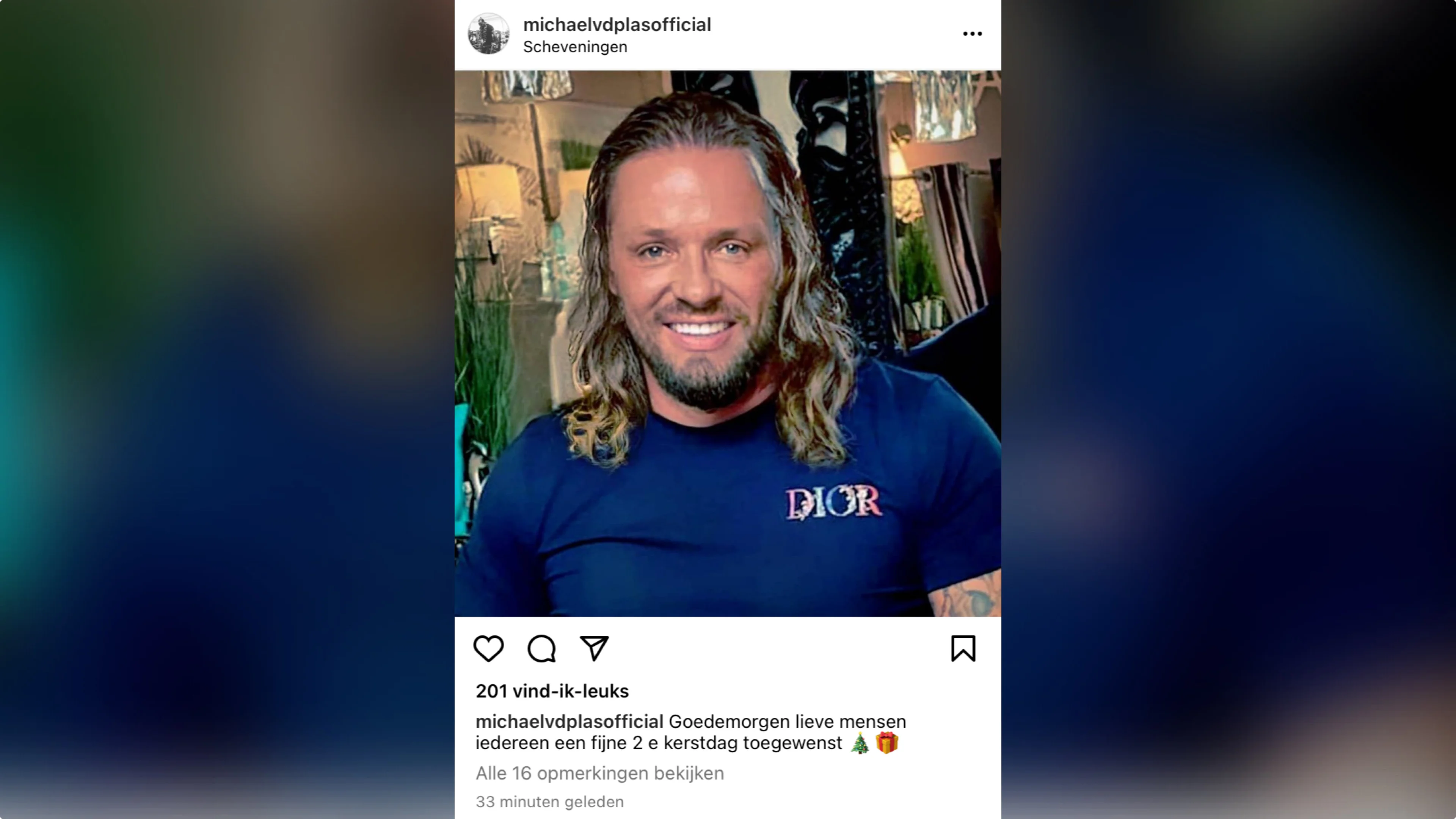Click the blurred background right of the post
Image resolution: width=1456 pixels, height=819 pixels.
(x=1228, y=409)
